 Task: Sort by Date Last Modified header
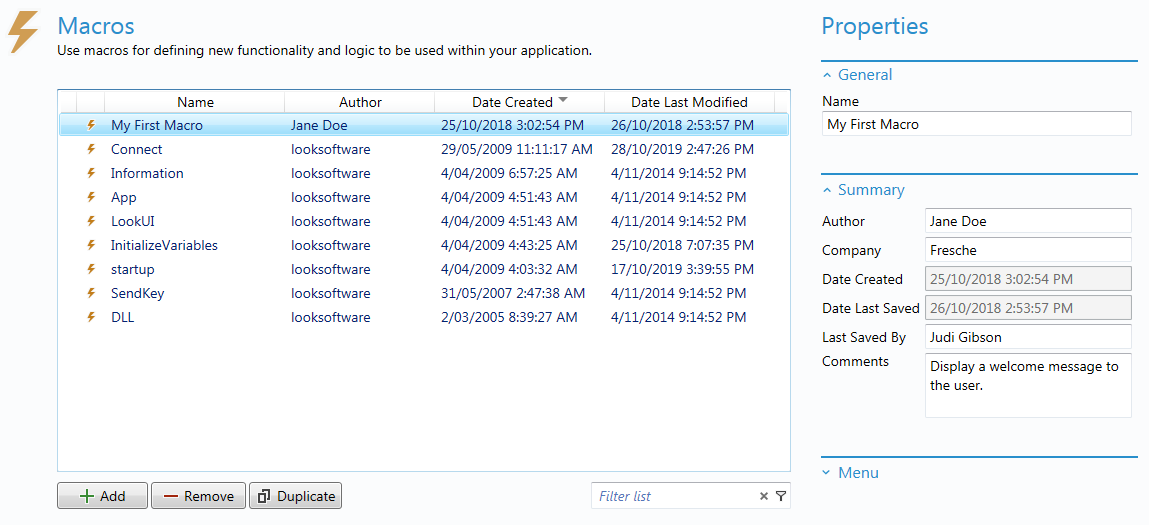click(x=690, y=102)
